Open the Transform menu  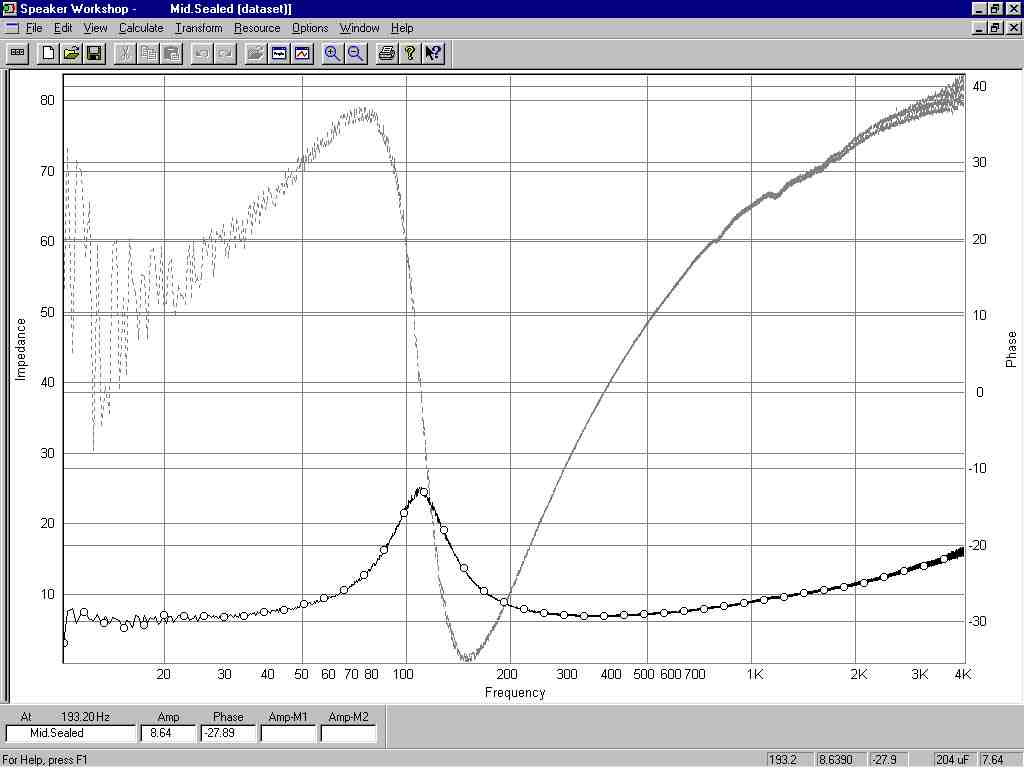pyautogui.click(x=198, y=28)
